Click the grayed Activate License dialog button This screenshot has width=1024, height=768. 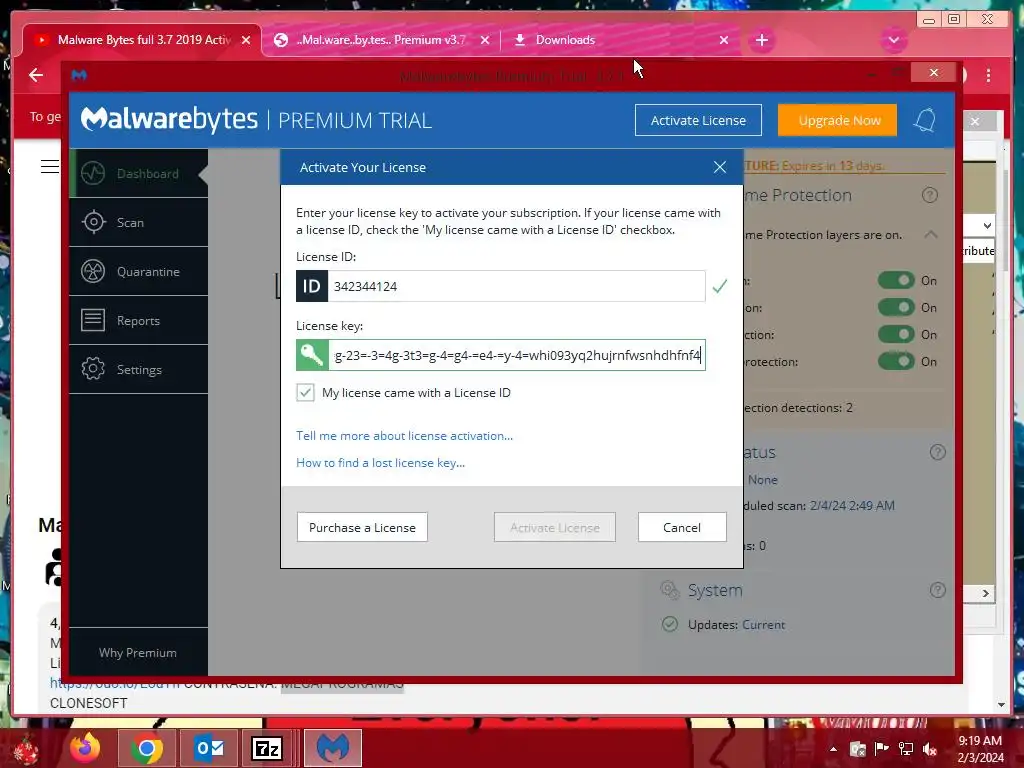pyautogui.click(x=554, y=527)
